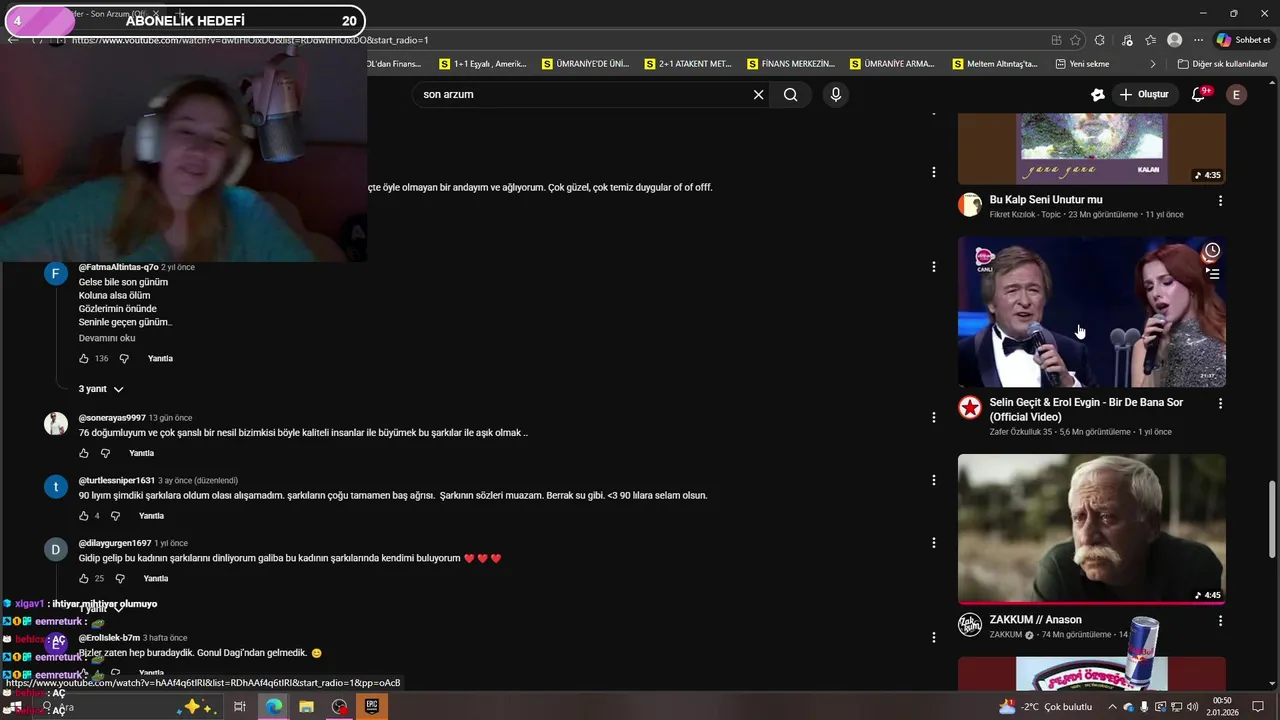Open the Edge profile avatar
Screen dimensions: 1280x720
coord(1175,40)
